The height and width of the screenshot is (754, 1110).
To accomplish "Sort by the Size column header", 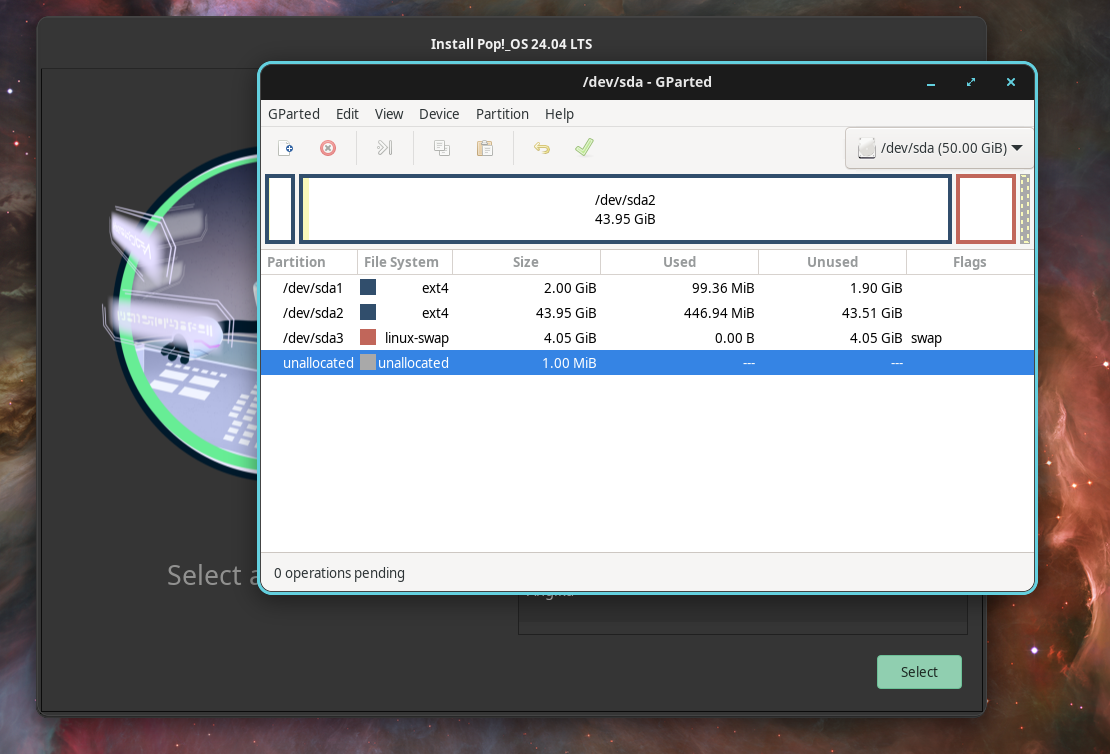I will pyautogui.click(x=526, y=262).
